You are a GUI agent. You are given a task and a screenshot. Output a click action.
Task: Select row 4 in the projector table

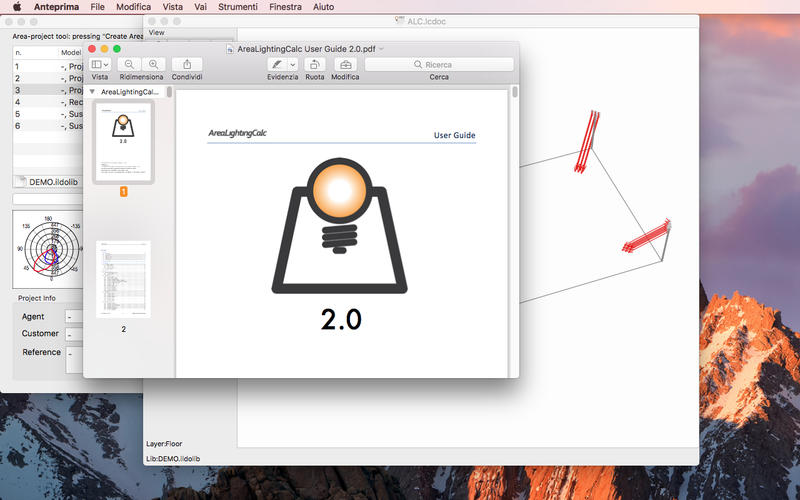point(48,102)
